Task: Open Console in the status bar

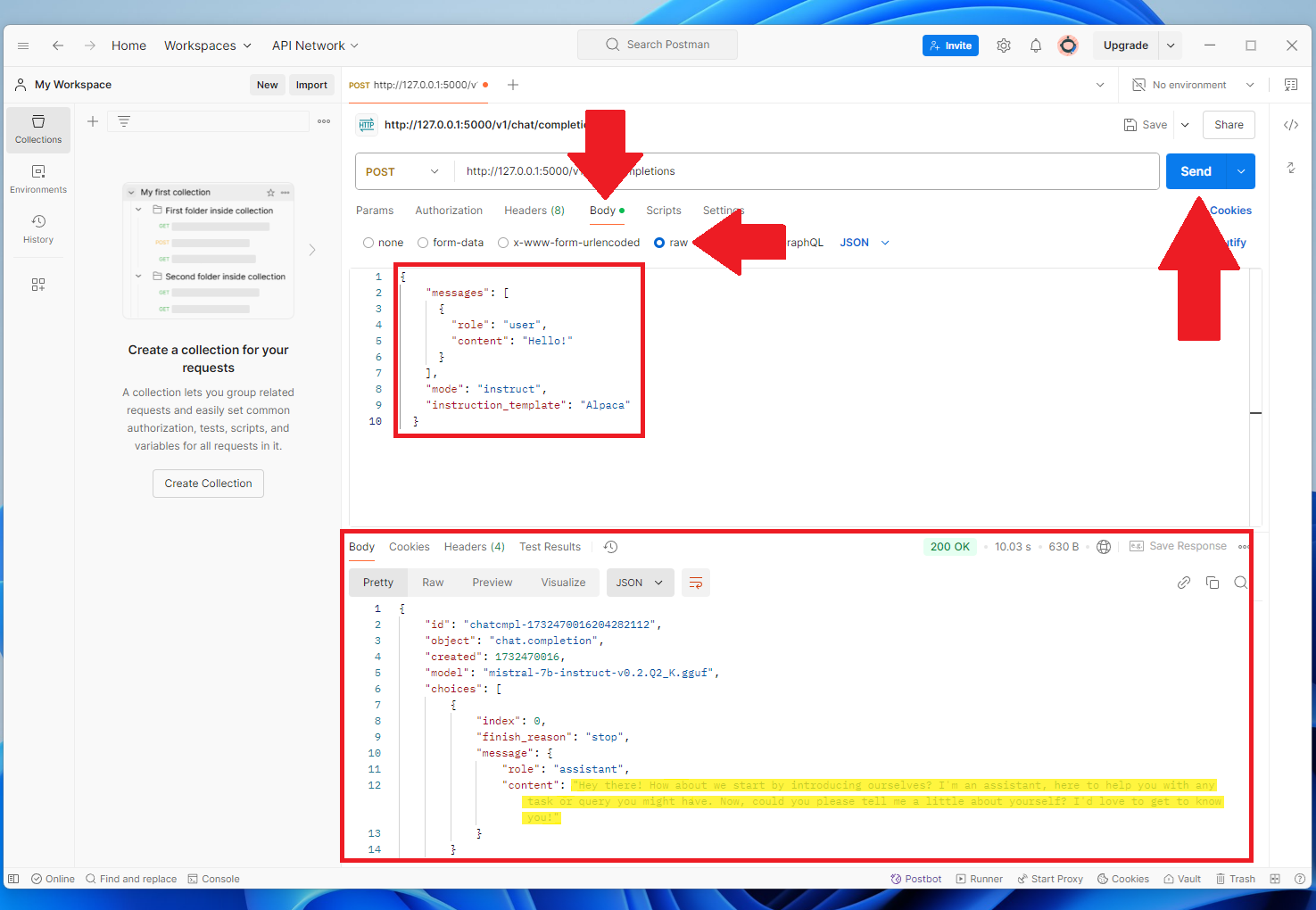Action: point(214,879)
